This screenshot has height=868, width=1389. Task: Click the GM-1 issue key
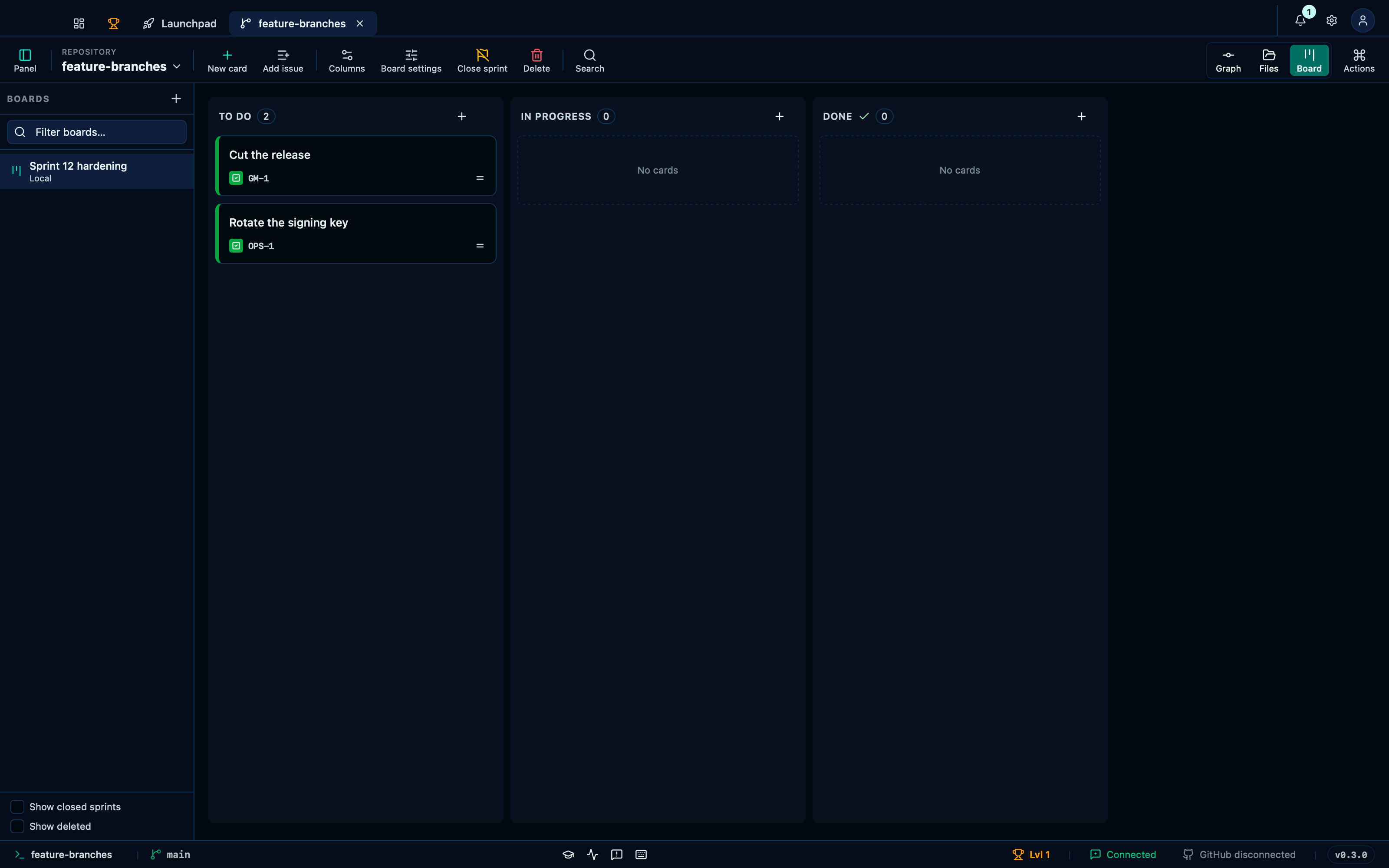point(258,178)
